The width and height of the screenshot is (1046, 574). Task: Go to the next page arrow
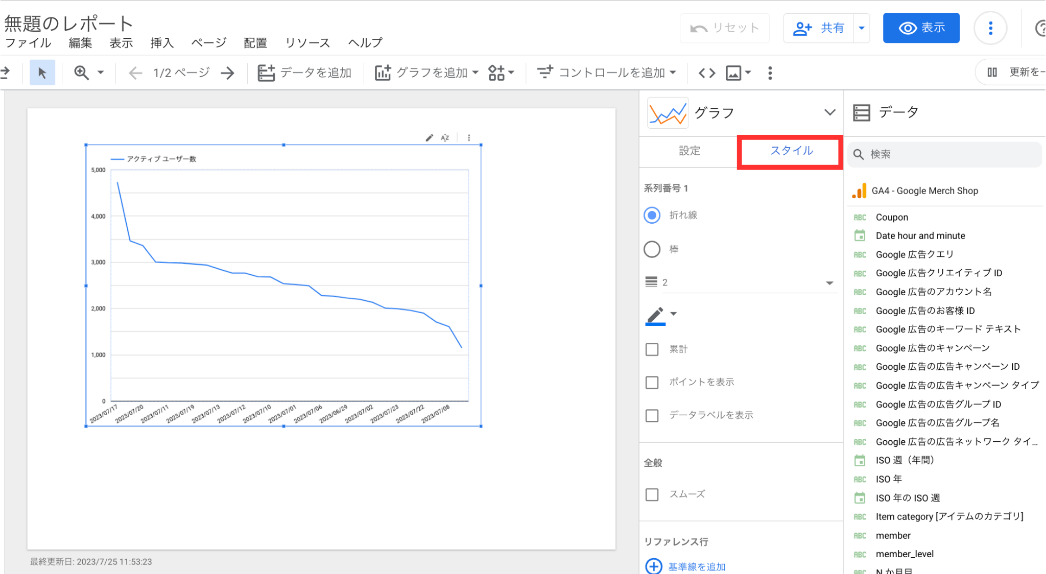click(x=227, y=73)
